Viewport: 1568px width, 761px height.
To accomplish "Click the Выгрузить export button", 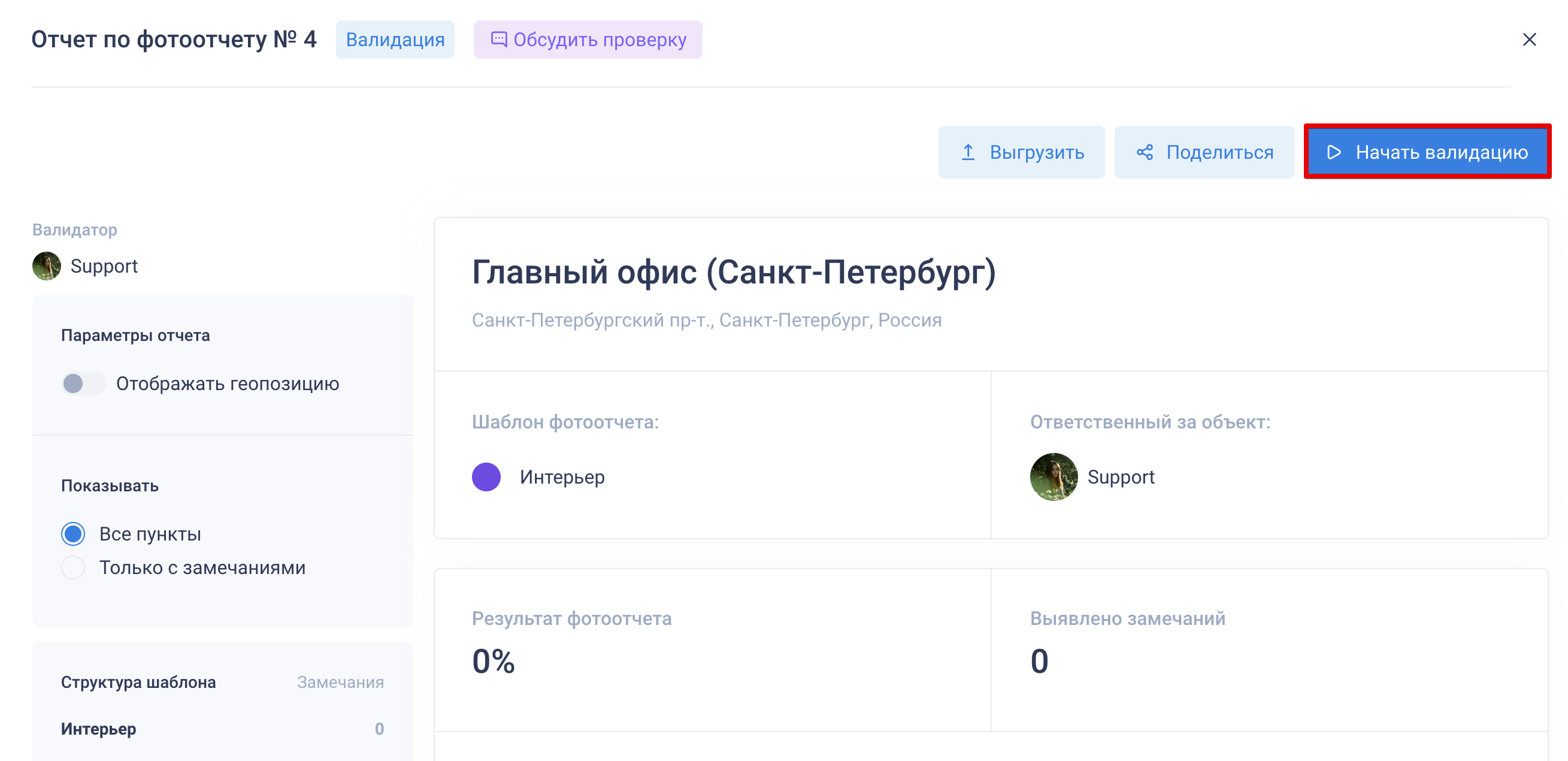I will (1021, 152).
